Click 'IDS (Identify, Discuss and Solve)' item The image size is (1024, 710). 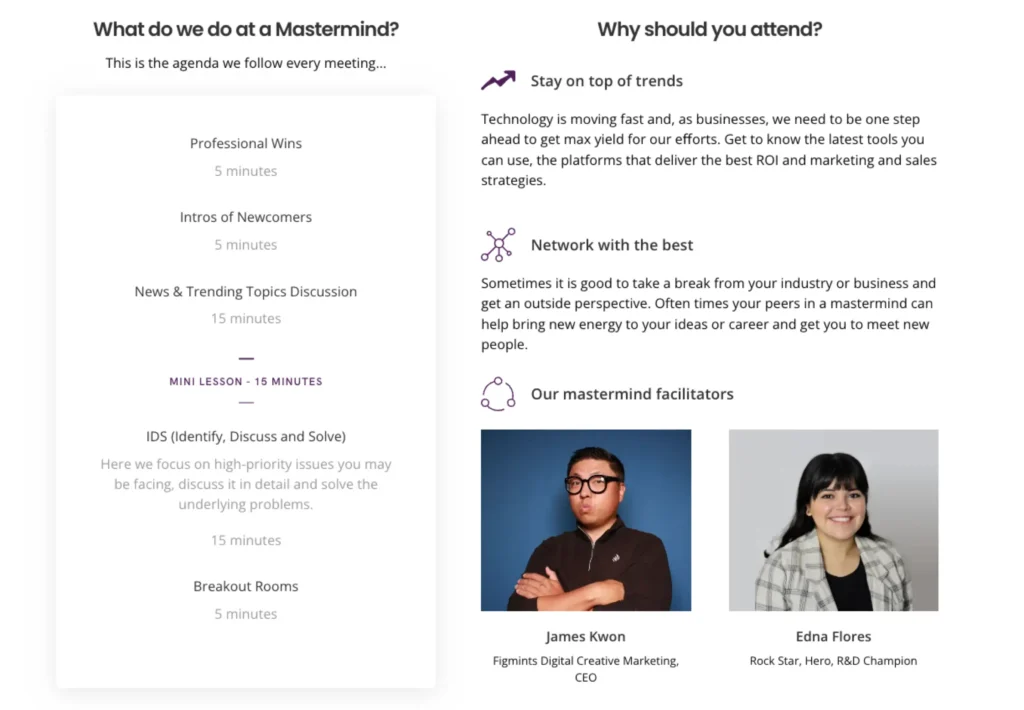pyautogui.click(x=246, y=437)
